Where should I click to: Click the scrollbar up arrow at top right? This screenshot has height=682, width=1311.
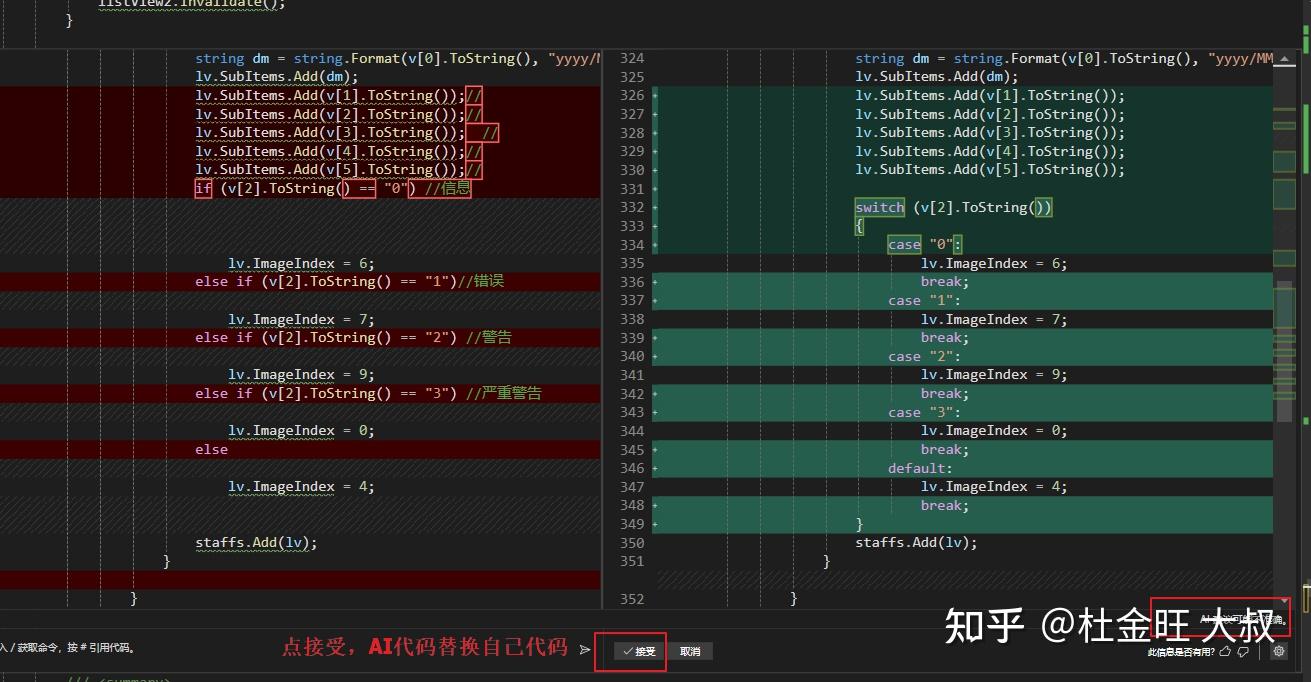(x=1283, y=58)
